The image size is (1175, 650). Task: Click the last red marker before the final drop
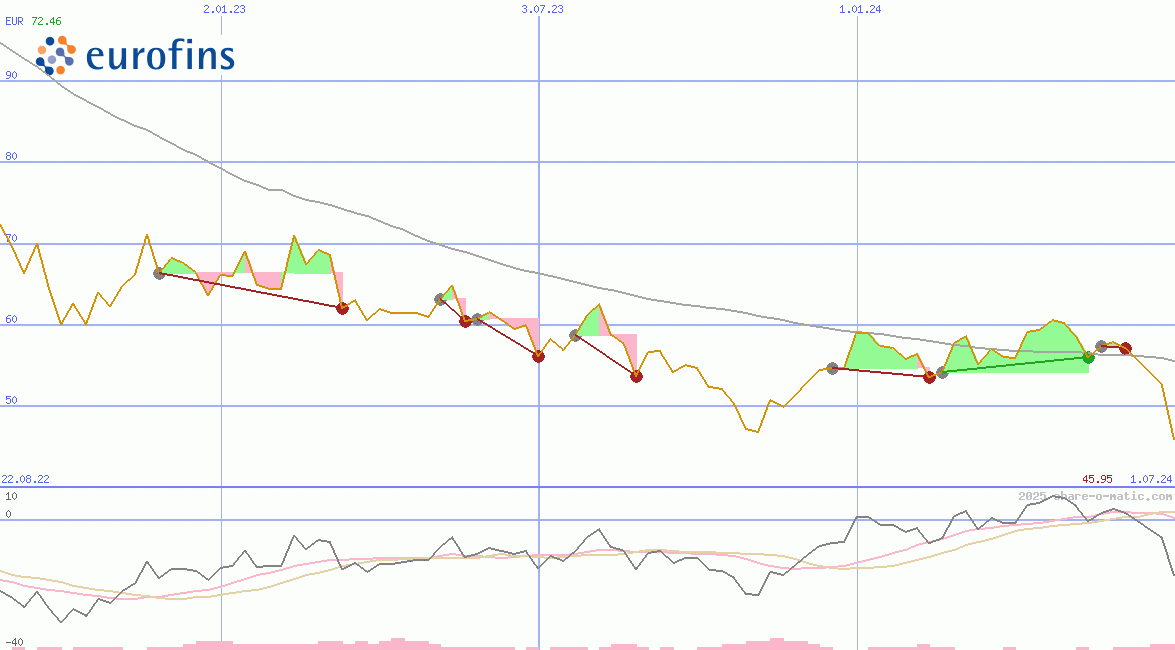point(1125,349)
